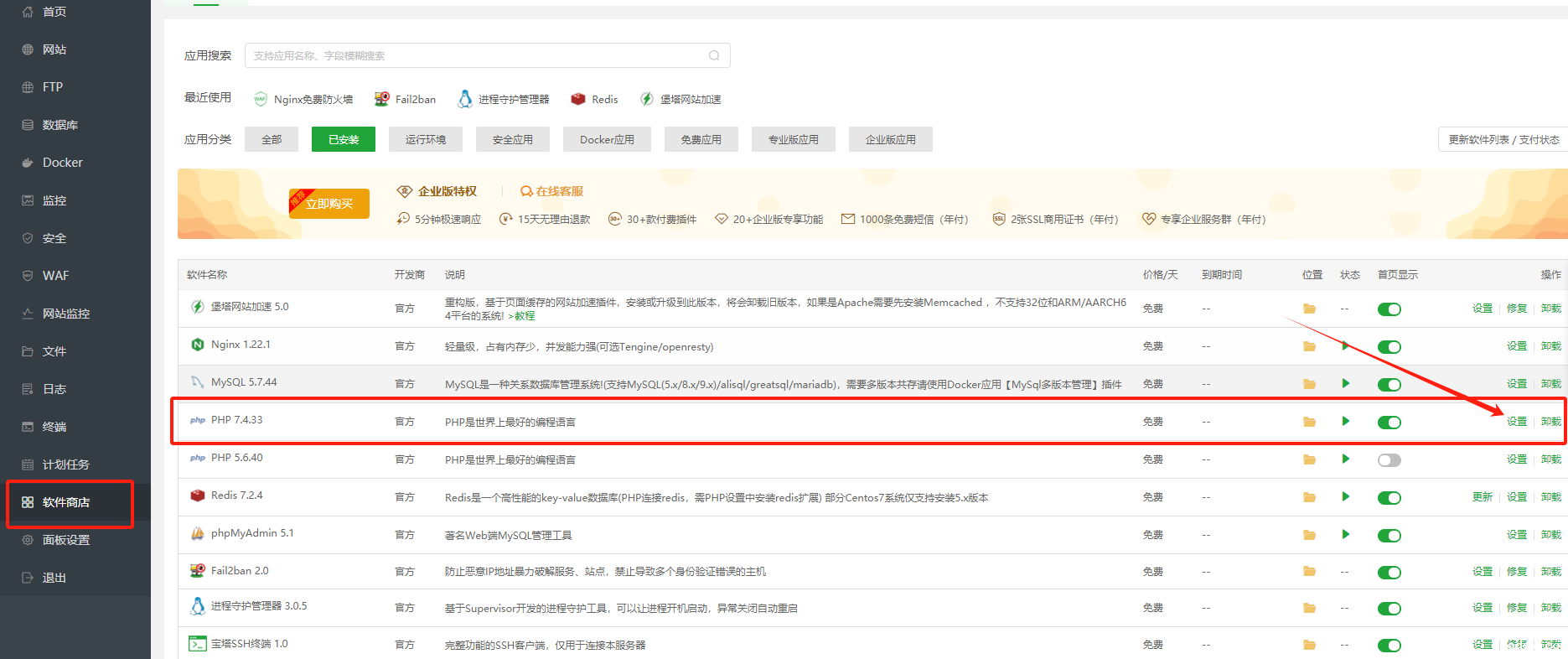Click the 更新软件列表 / 支付状态 button
This screenshot has height=659, width=1568.
point(1503,139)
